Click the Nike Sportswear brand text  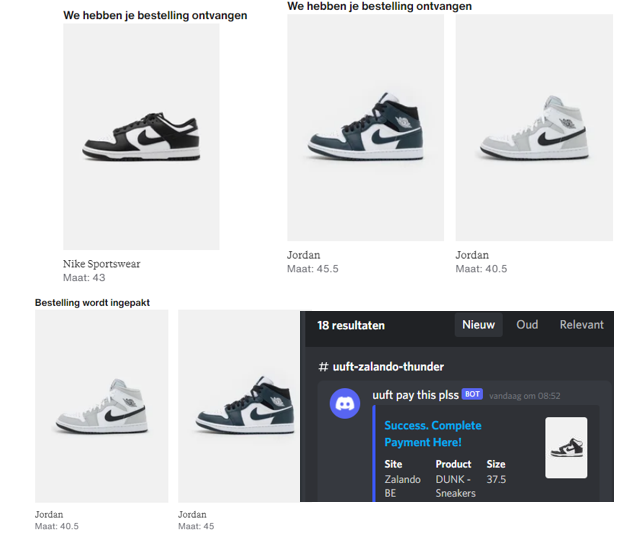[x=101, y=264]
